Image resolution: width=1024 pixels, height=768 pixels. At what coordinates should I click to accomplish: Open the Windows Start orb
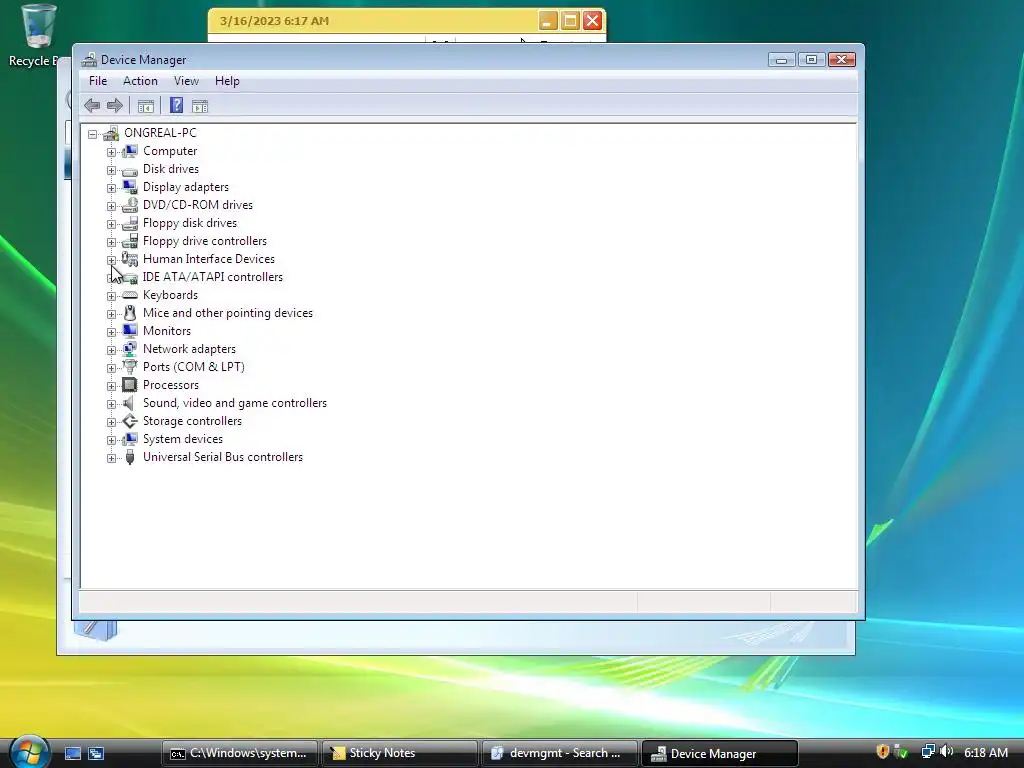point(29,752)
